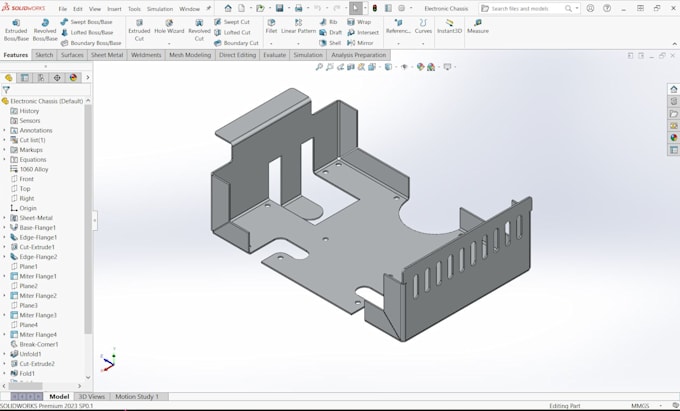
Task: Select the Draft tool
Action: coord(330,33)
